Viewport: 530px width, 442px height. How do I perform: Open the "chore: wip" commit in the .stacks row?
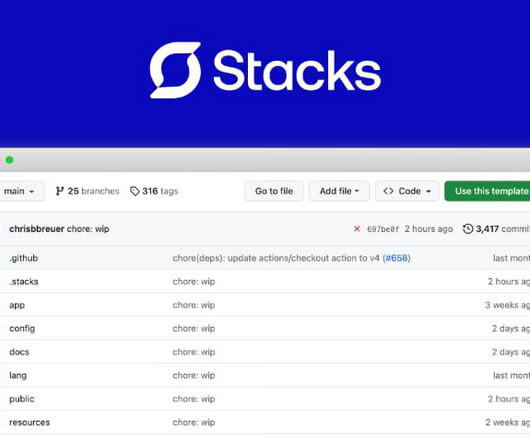click(194, 281)
